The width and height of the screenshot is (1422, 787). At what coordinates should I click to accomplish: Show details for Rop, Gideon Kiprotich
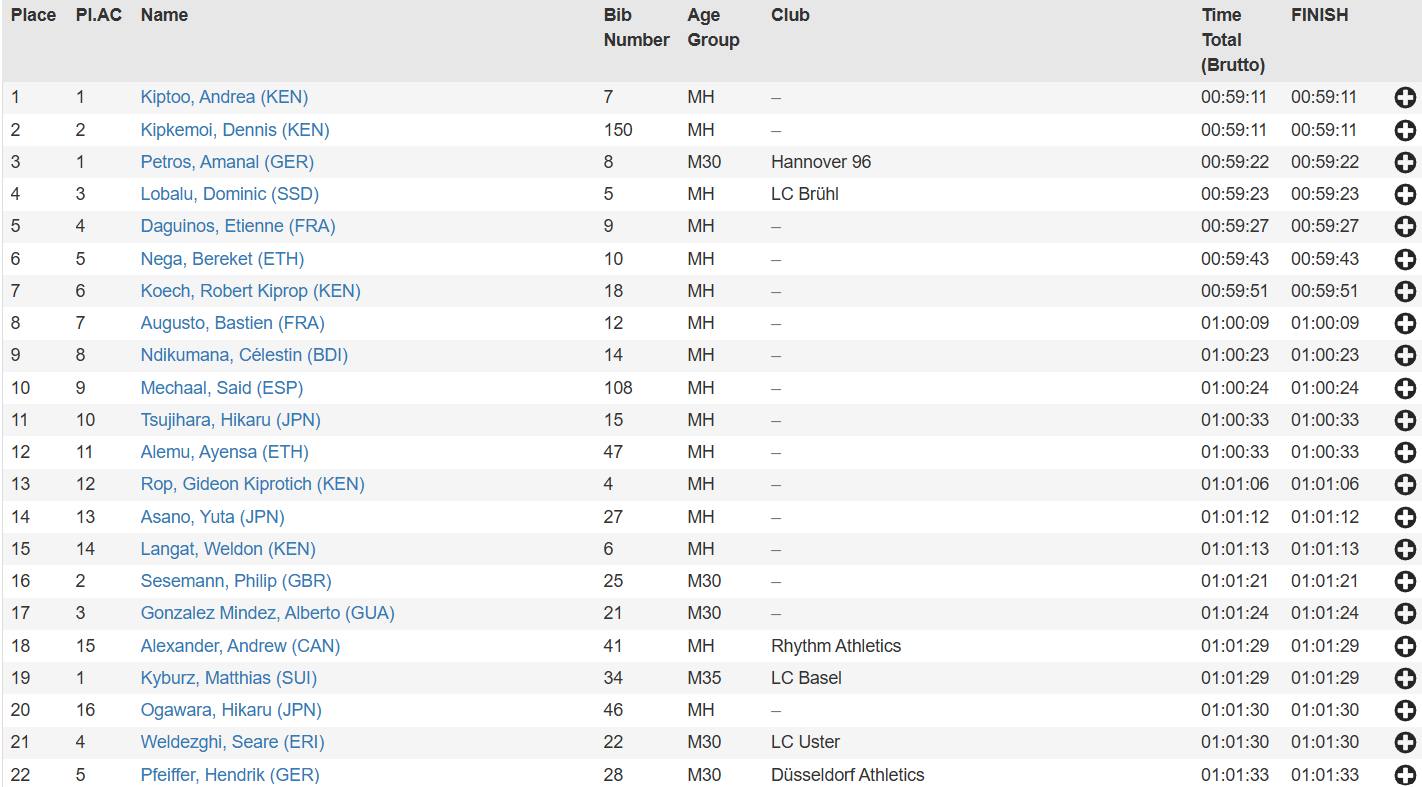click(x=1404, y=485)
